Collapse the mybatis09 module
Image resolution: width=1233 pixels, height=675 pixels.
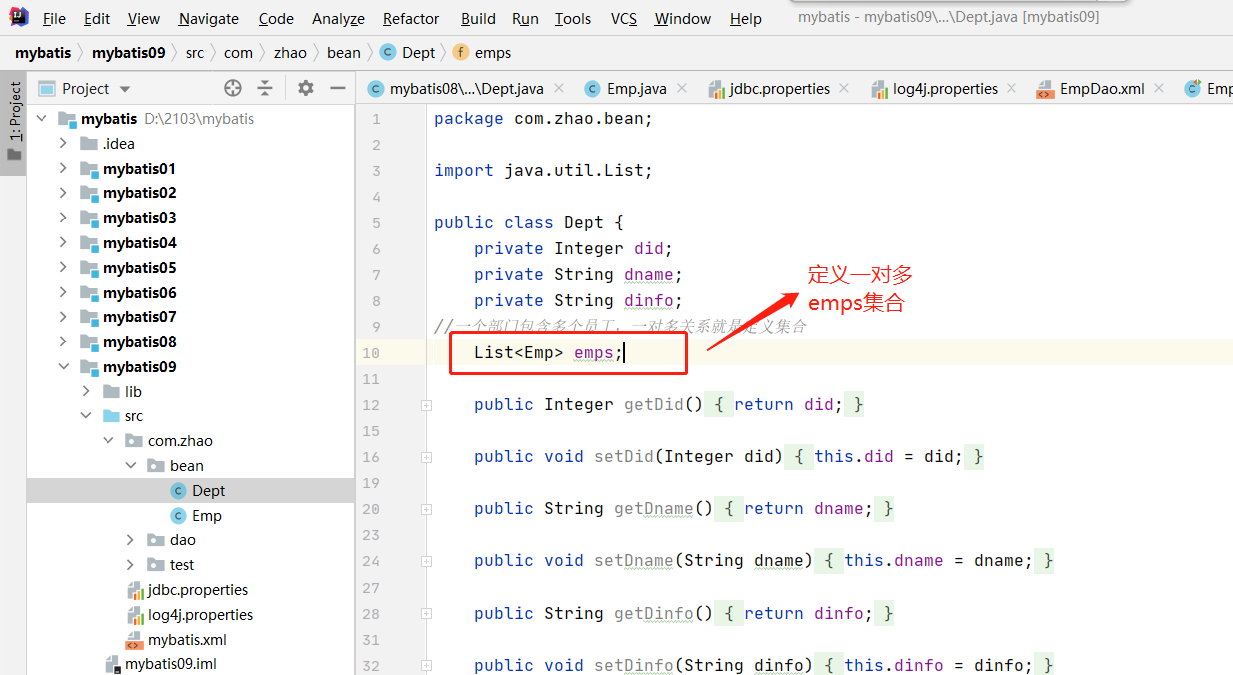tap(64, 367)
